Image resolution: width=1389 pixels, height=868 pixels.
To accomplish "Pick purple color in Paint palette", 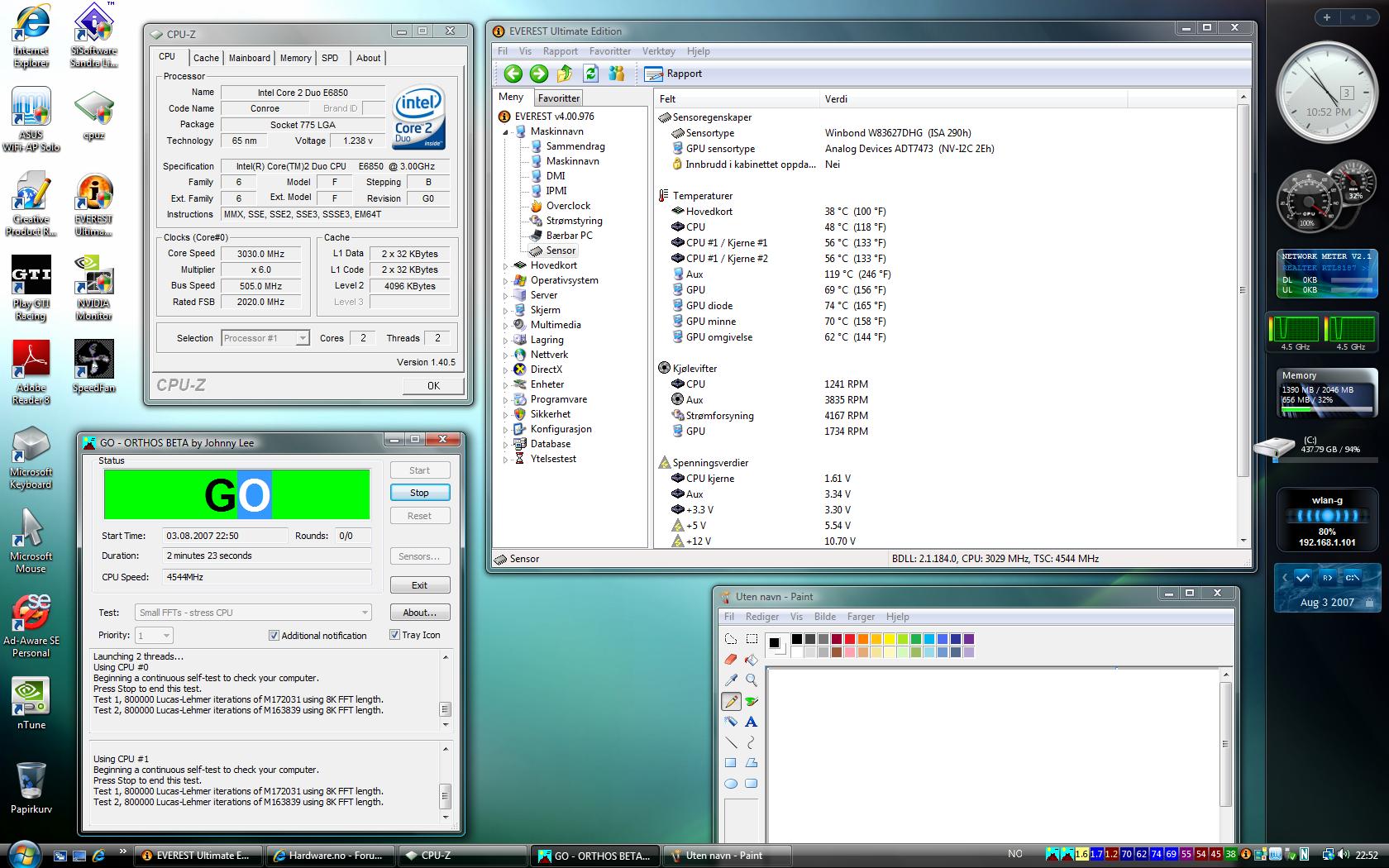I will [968, 639].
